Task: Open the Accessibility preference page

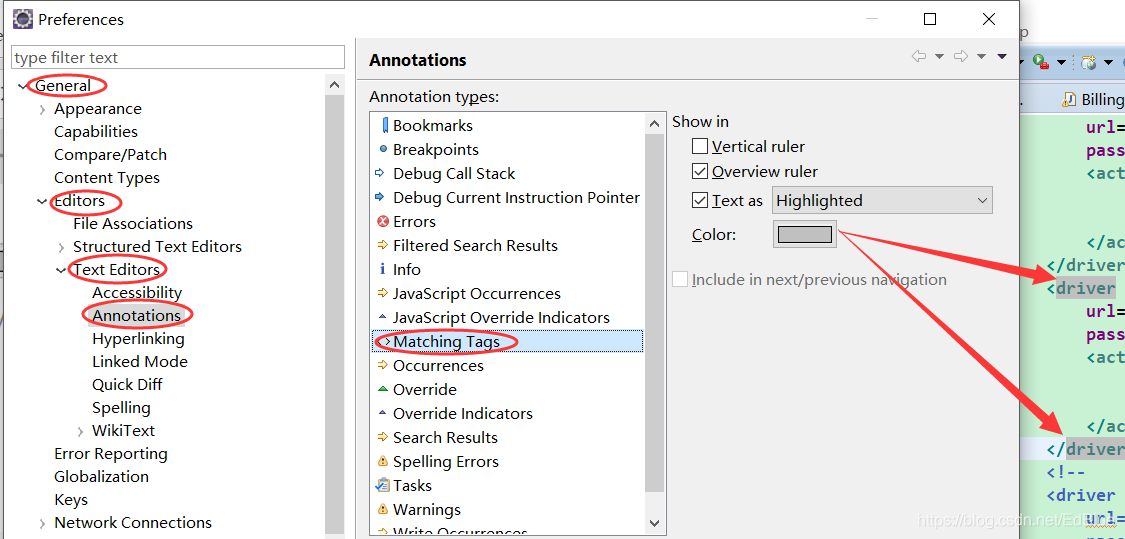Action: pos(137,292)
